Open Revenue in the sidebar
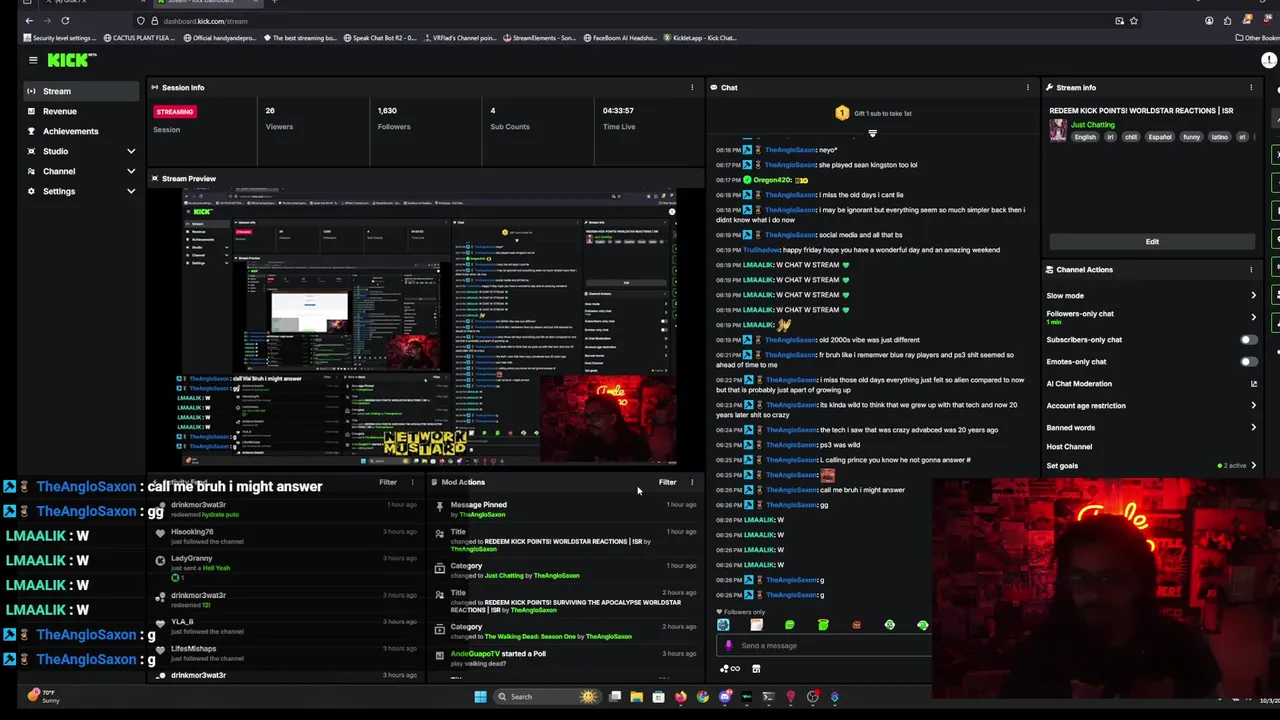1280x720 pixels. [x=82, y=111]
